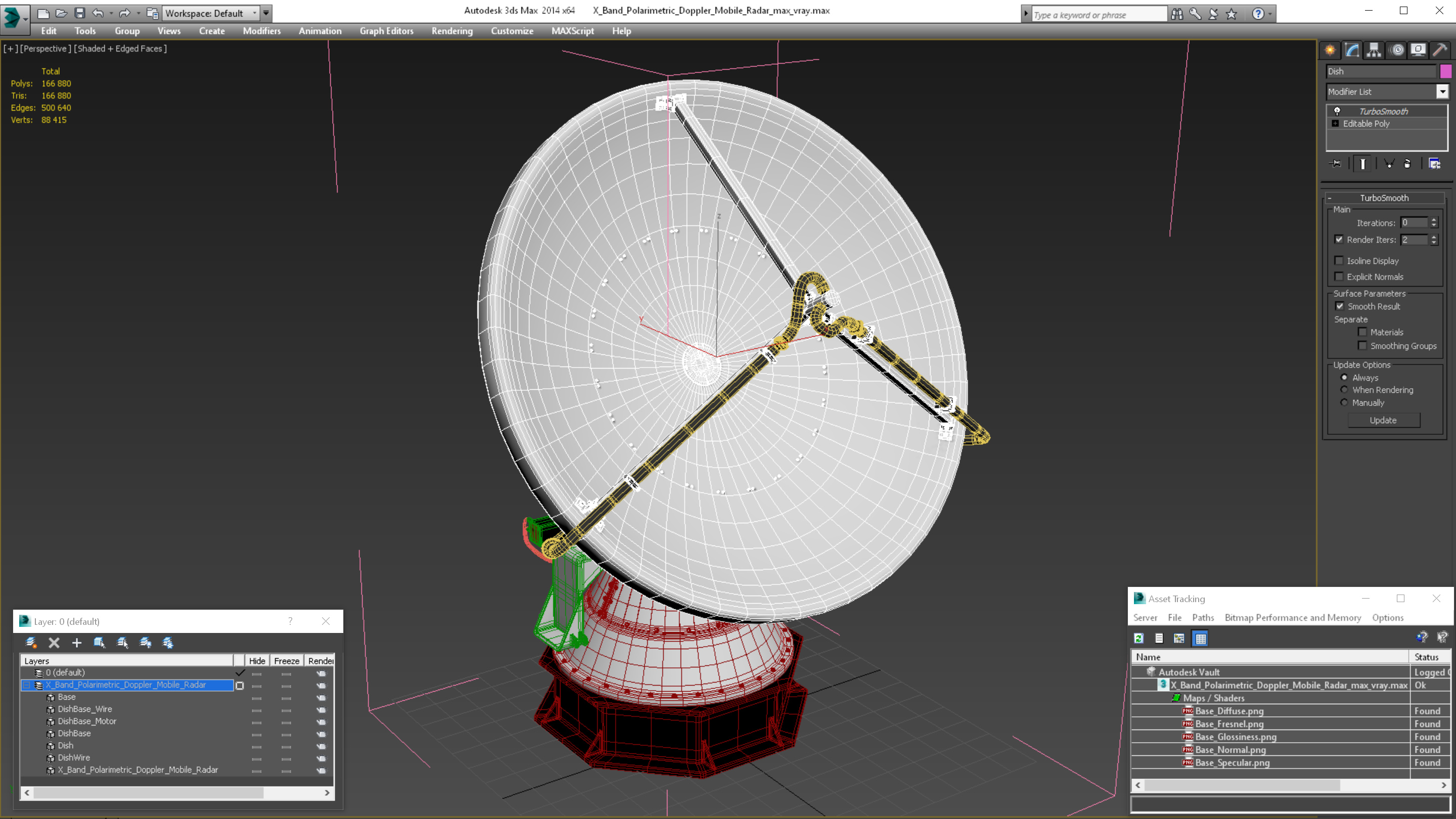Select highlighted objects and layers icon

point(100,643)
